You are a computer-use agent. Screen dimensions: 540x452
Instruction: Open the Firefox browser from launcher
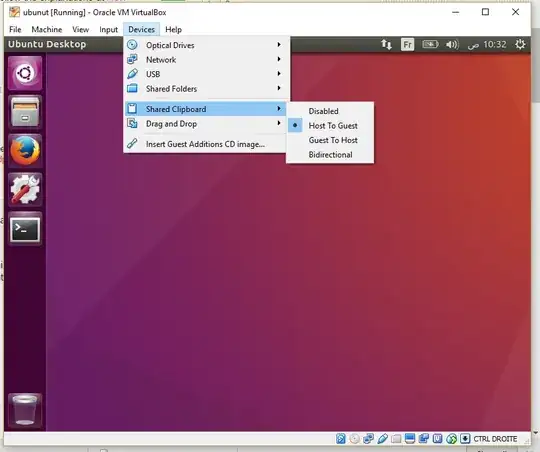25,151
